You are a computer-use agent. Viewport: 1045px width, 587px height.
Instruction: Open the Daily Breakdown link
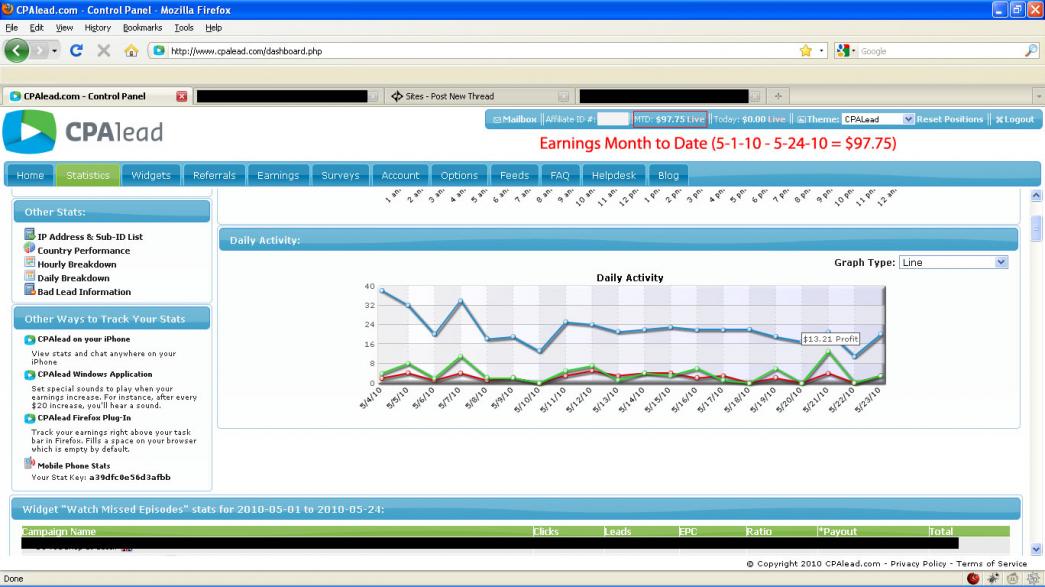(x=73, y=278)
